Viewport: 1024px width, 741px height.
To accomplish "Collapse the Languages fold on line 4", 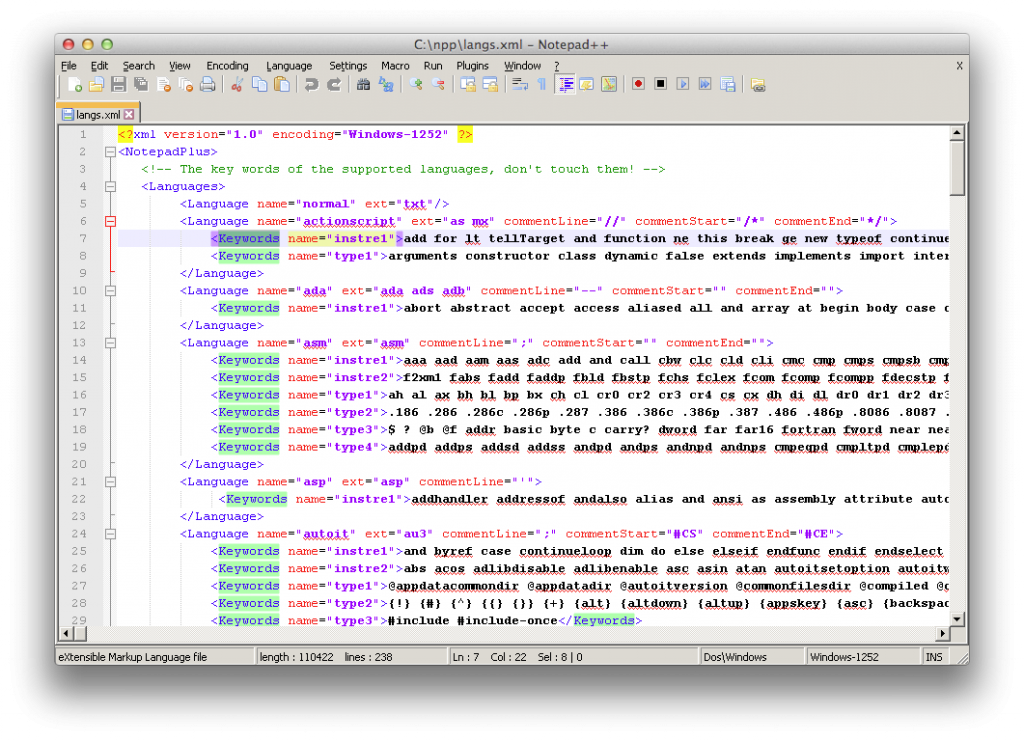I will click(x=110, y=187).
